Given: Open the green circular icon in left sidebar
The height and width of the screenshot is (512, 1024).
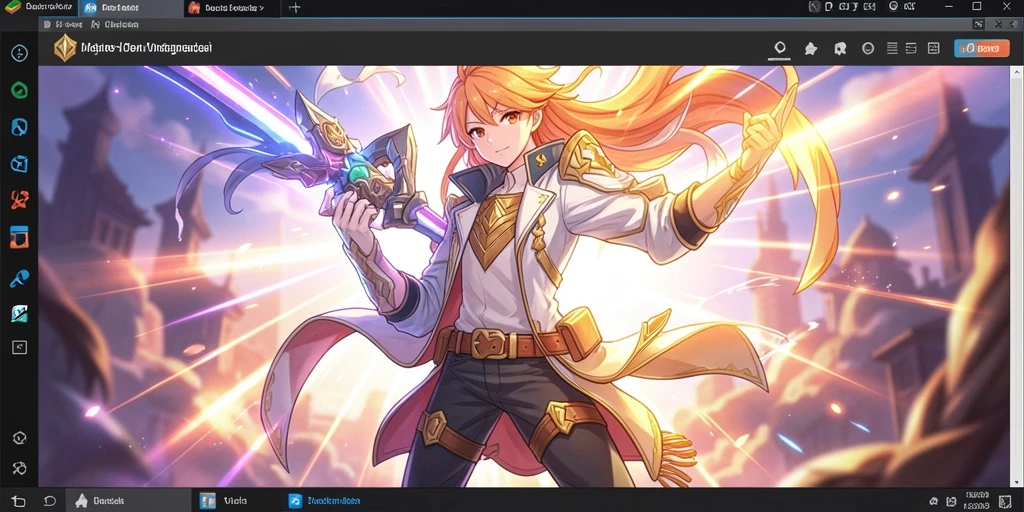Looking at the screenshot, I should [20, 90].
